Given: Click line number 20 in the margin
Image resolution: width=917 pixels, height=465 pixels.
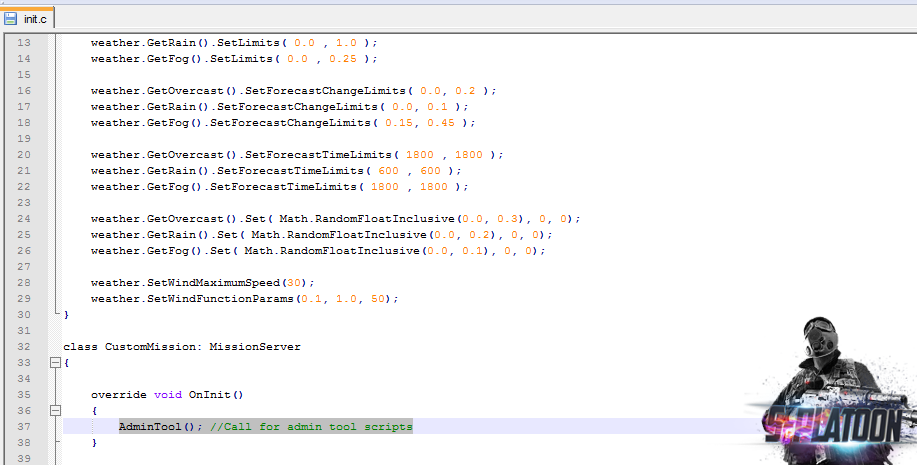Looking at the screenshot, I should click(x=24, y=154).
